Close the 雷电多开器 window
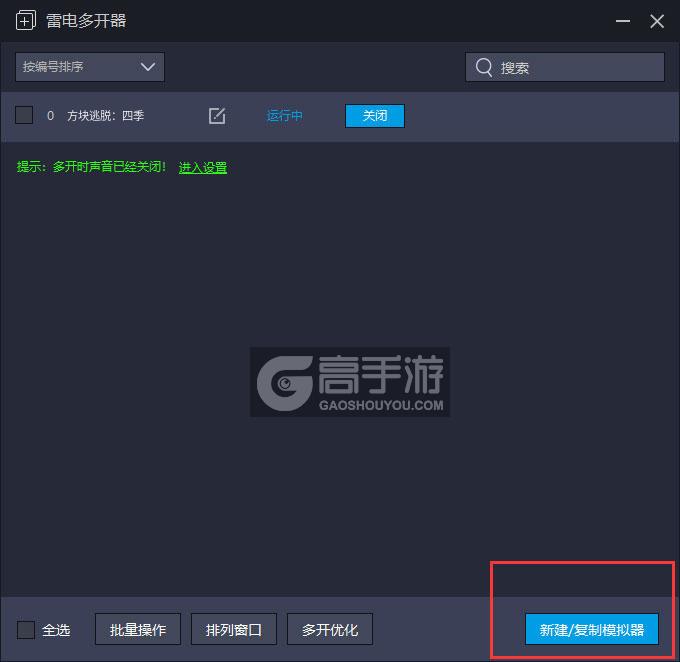 [657, 21]
